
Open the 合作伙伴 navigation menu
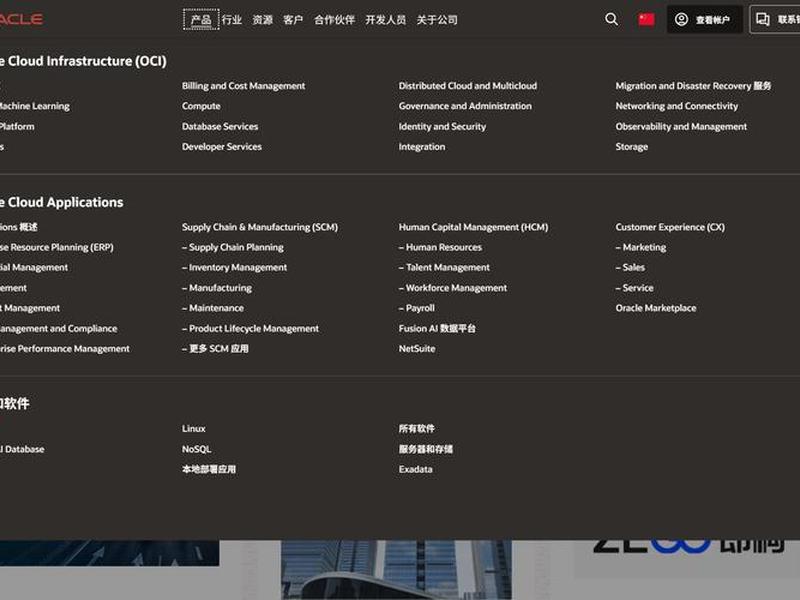(334, 20)
